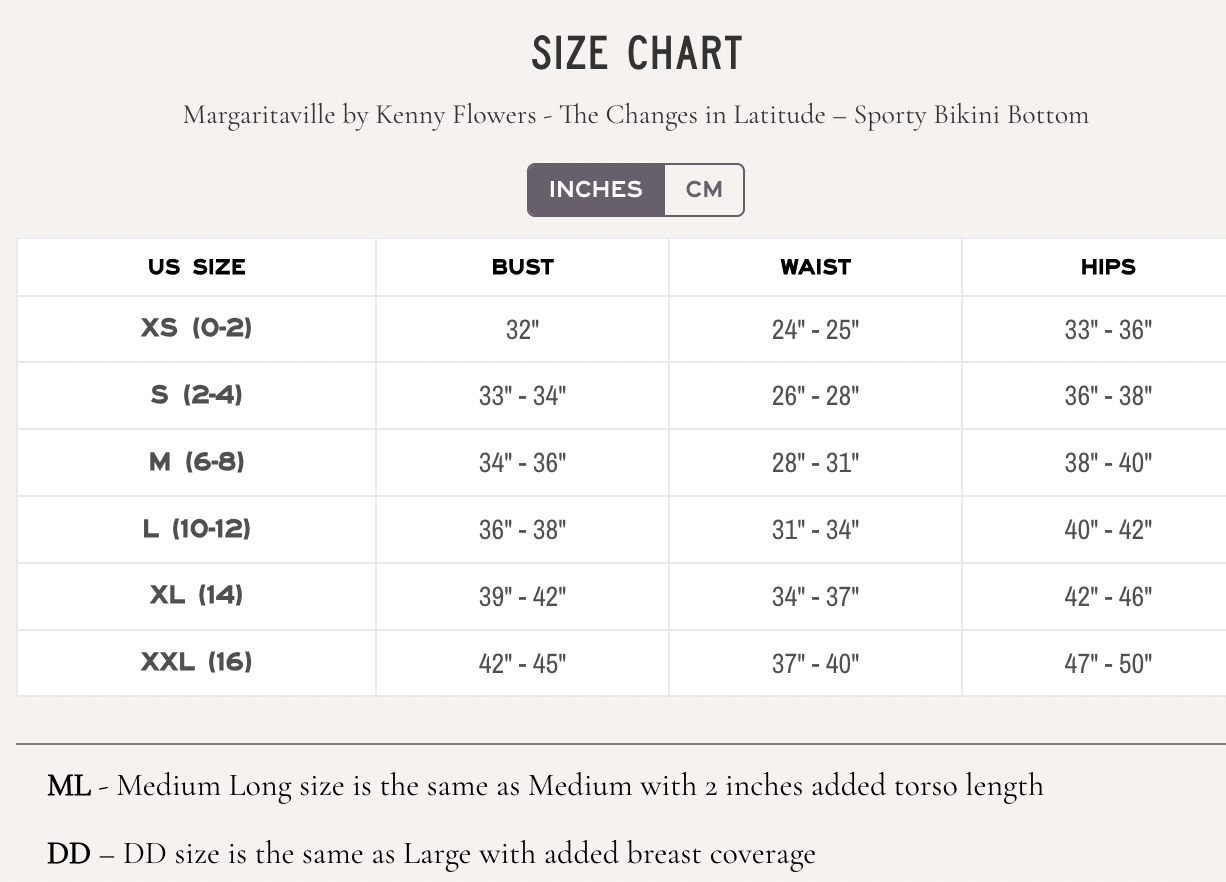Select the S (2-4) size row

pyautogui.click(x=196, y=395)
